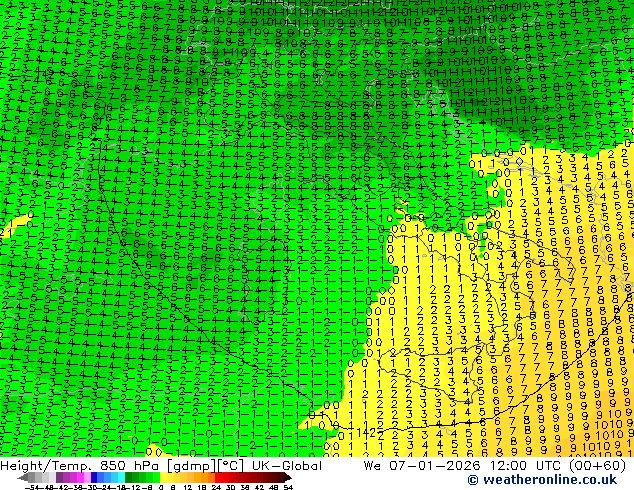Pick the dark green swatch above the -12 label
Image resolution: width=634 pixels, height=490 pixels.
point(129,477)
